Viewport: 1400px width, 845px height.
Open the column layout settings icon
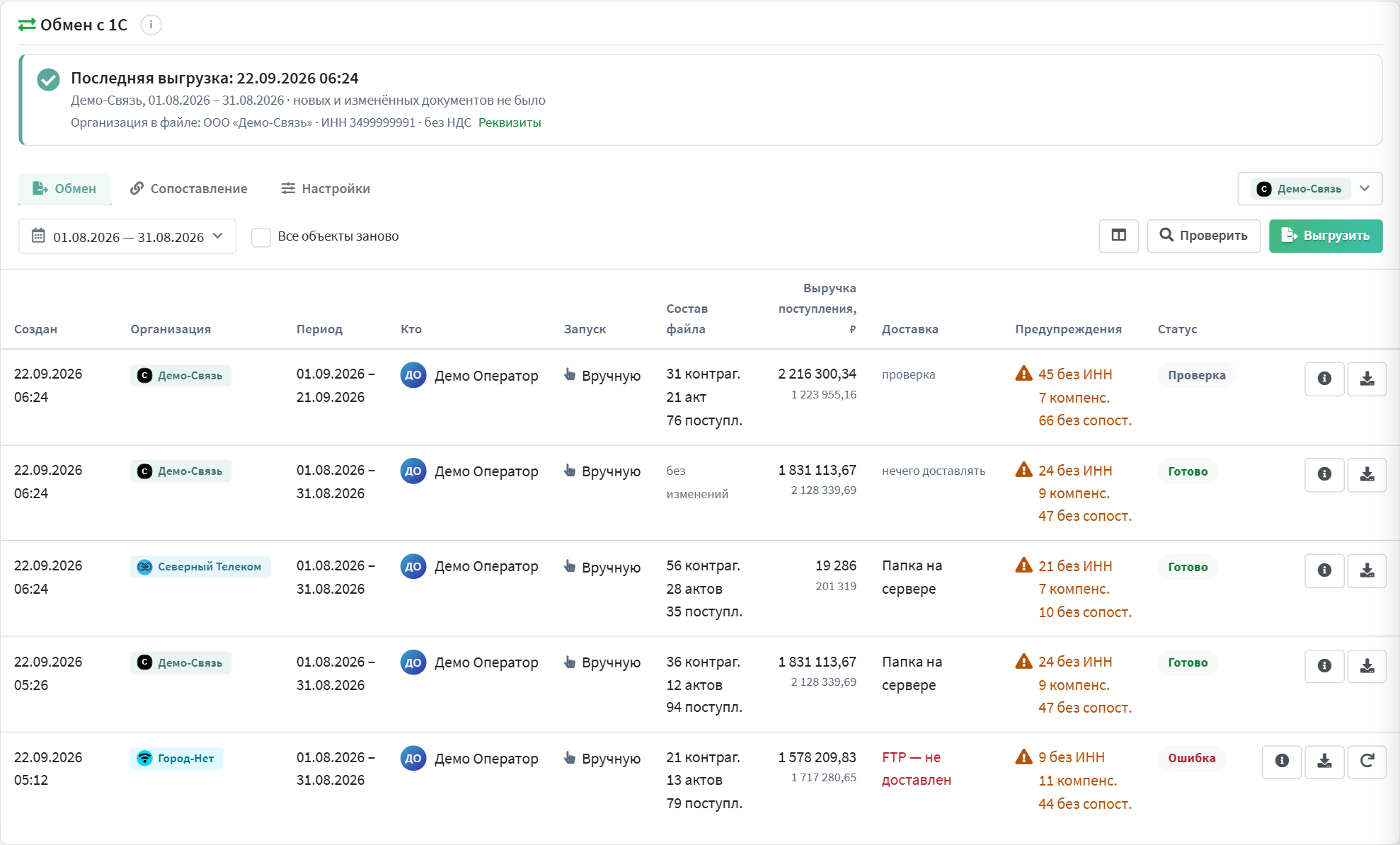point(1118,236)
